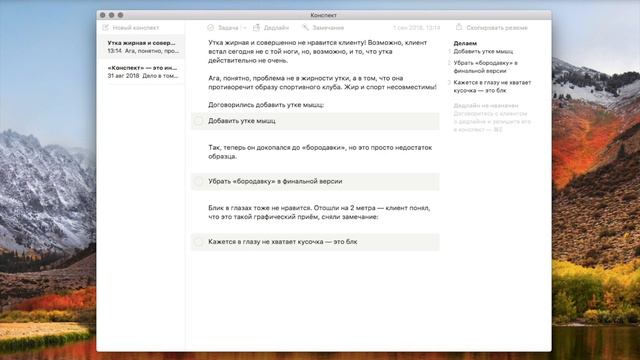Viewport: 640px width, 360px height.
Task: Open the note '«Конспект» — это ин…' in sidebar
Action: [x=141, y=71]
